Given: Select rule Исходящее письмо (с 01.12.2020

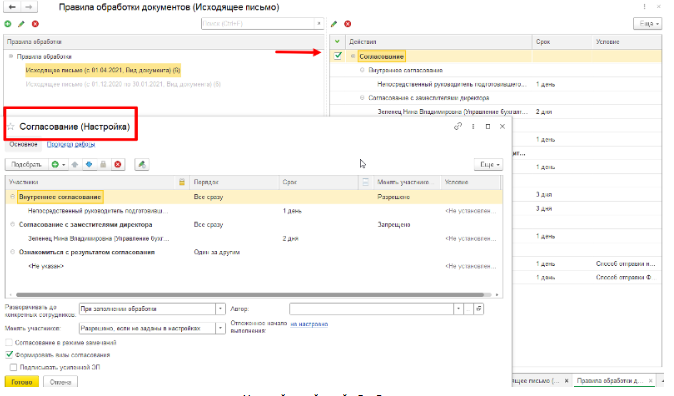Looking at the screenshot, I should [x=123, y=84].
